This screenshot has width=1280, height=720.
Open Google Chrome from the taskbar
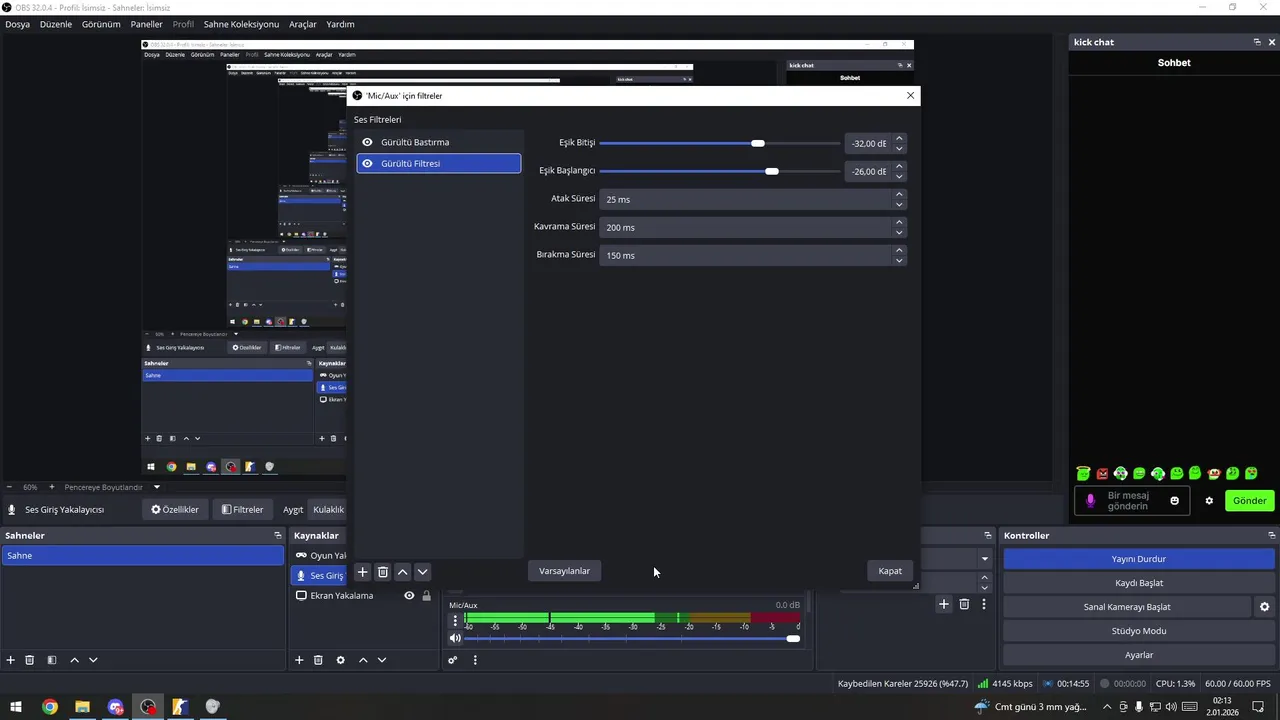coord(50,707)
